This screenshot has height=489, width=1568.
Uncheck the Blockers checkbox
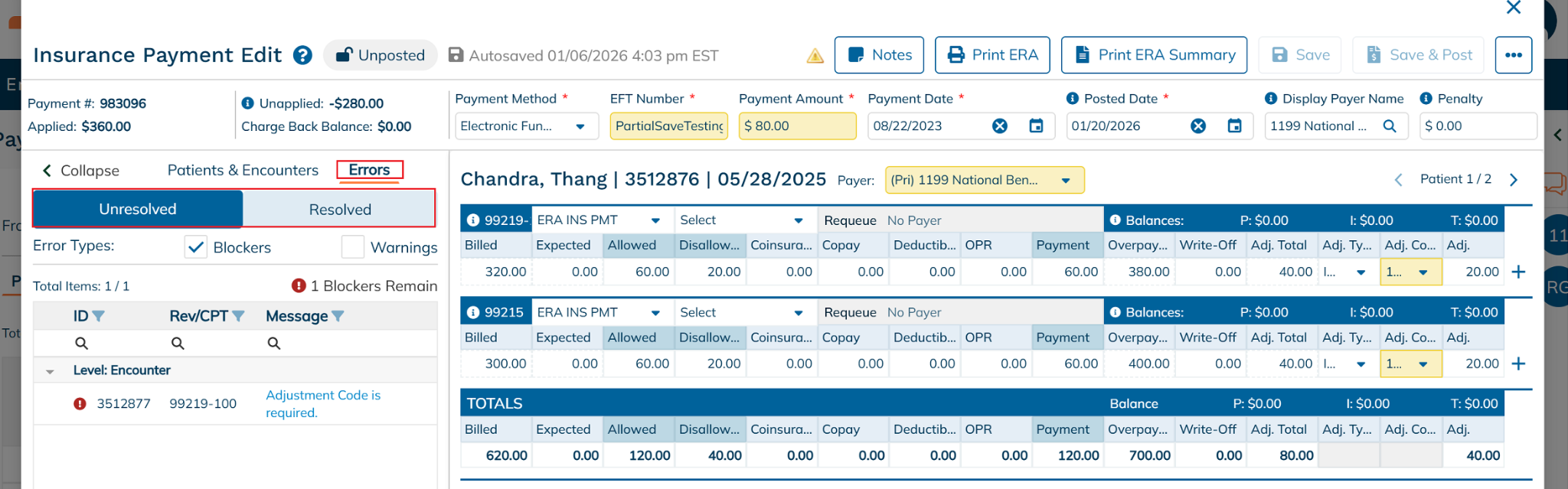pos(196,247)
